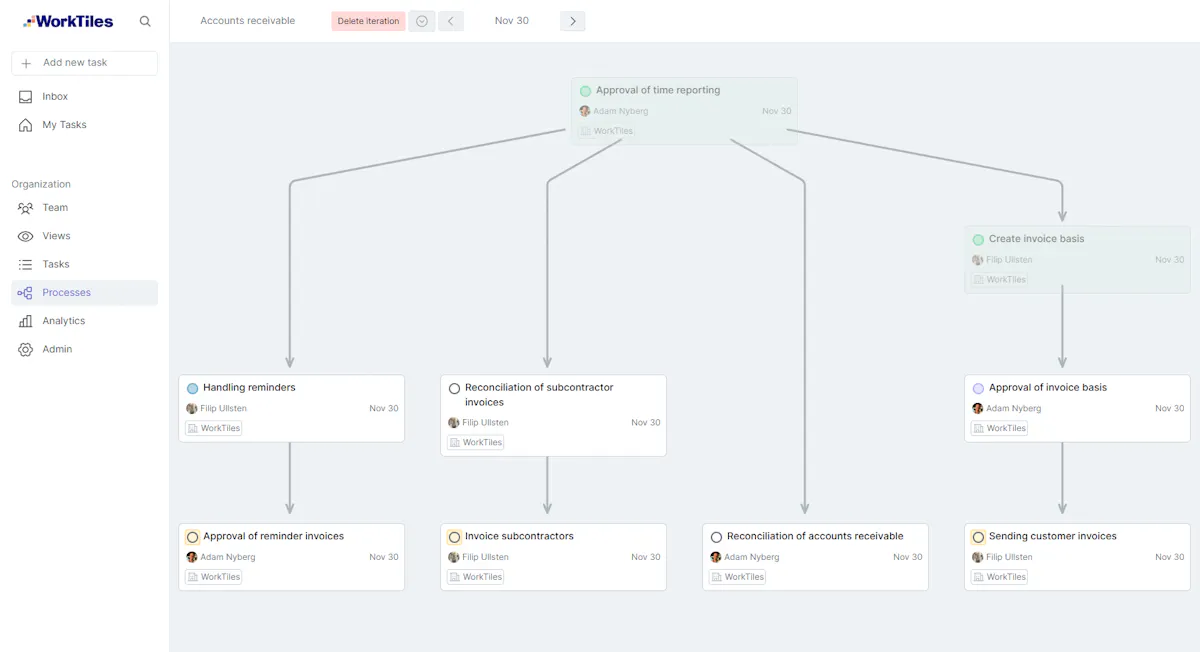Click the Analytics bar chart icon
The height and width of the screenshot is (652, 1200).
click(x=25, y=321)
